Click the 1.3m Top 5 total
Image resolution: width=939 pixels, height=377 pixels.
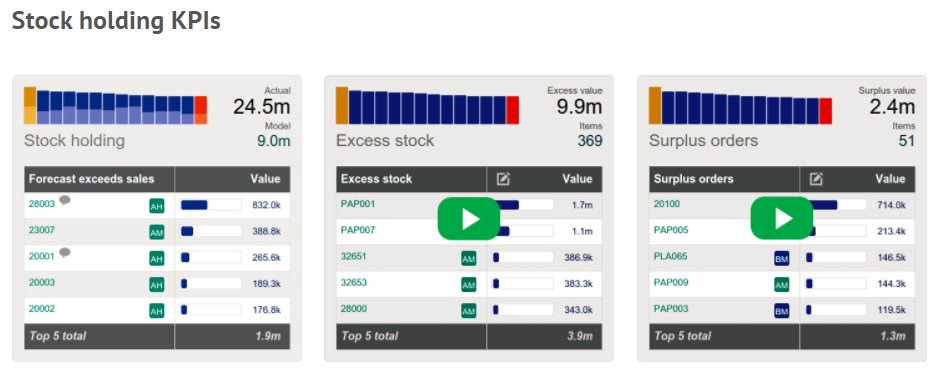coord(893,336)
